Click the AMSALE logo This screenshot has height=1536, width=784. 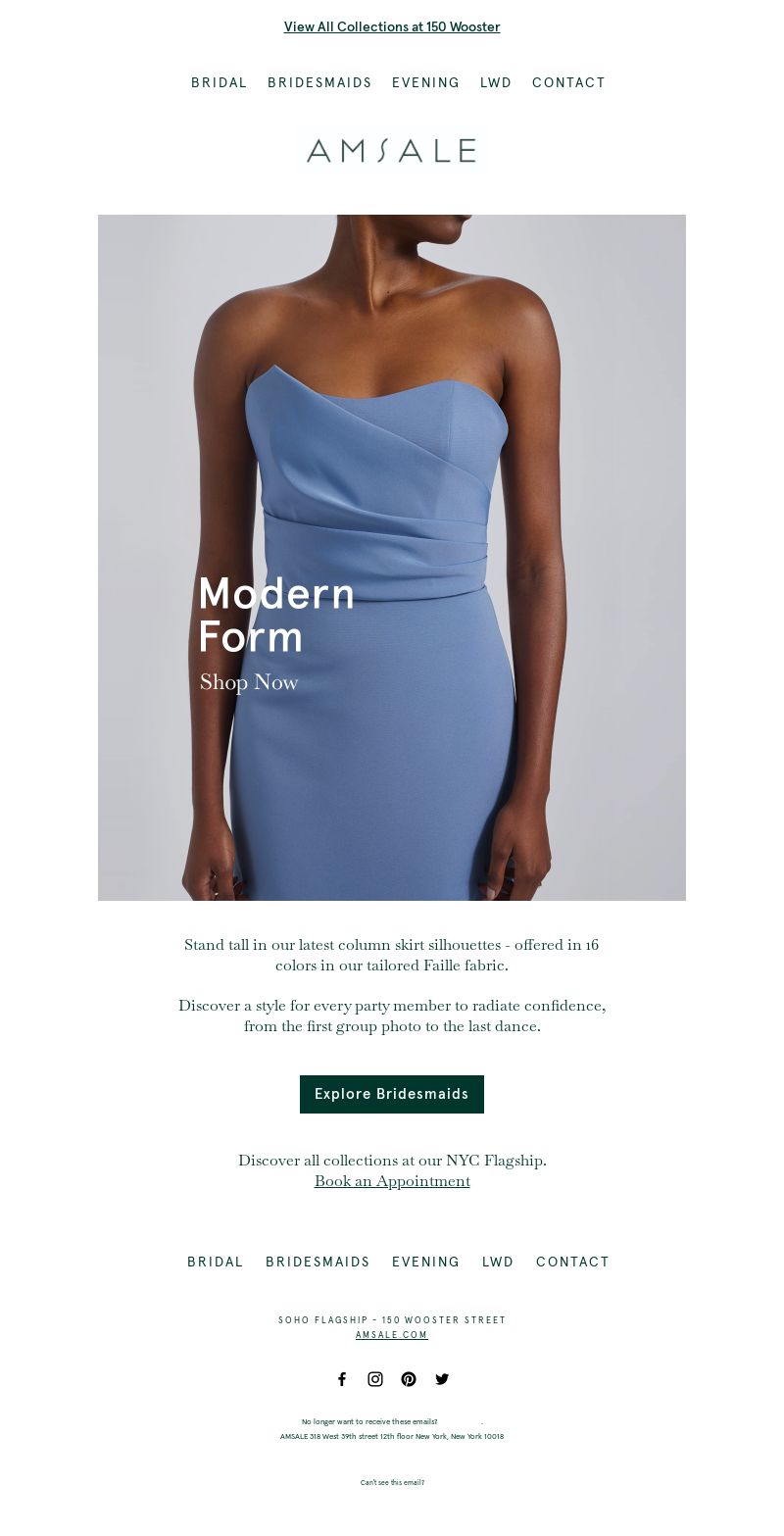(391, 150)
